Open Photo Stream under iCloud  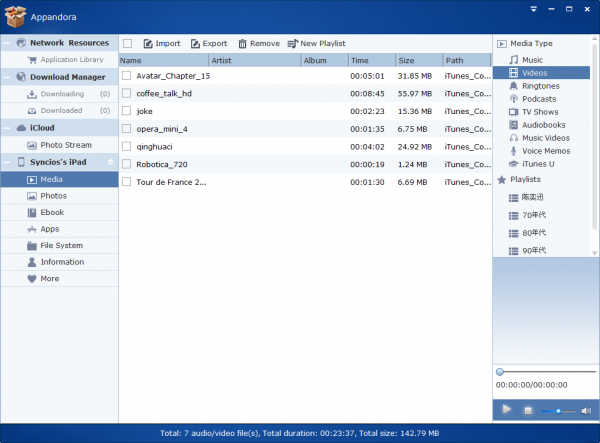(65, 145)
